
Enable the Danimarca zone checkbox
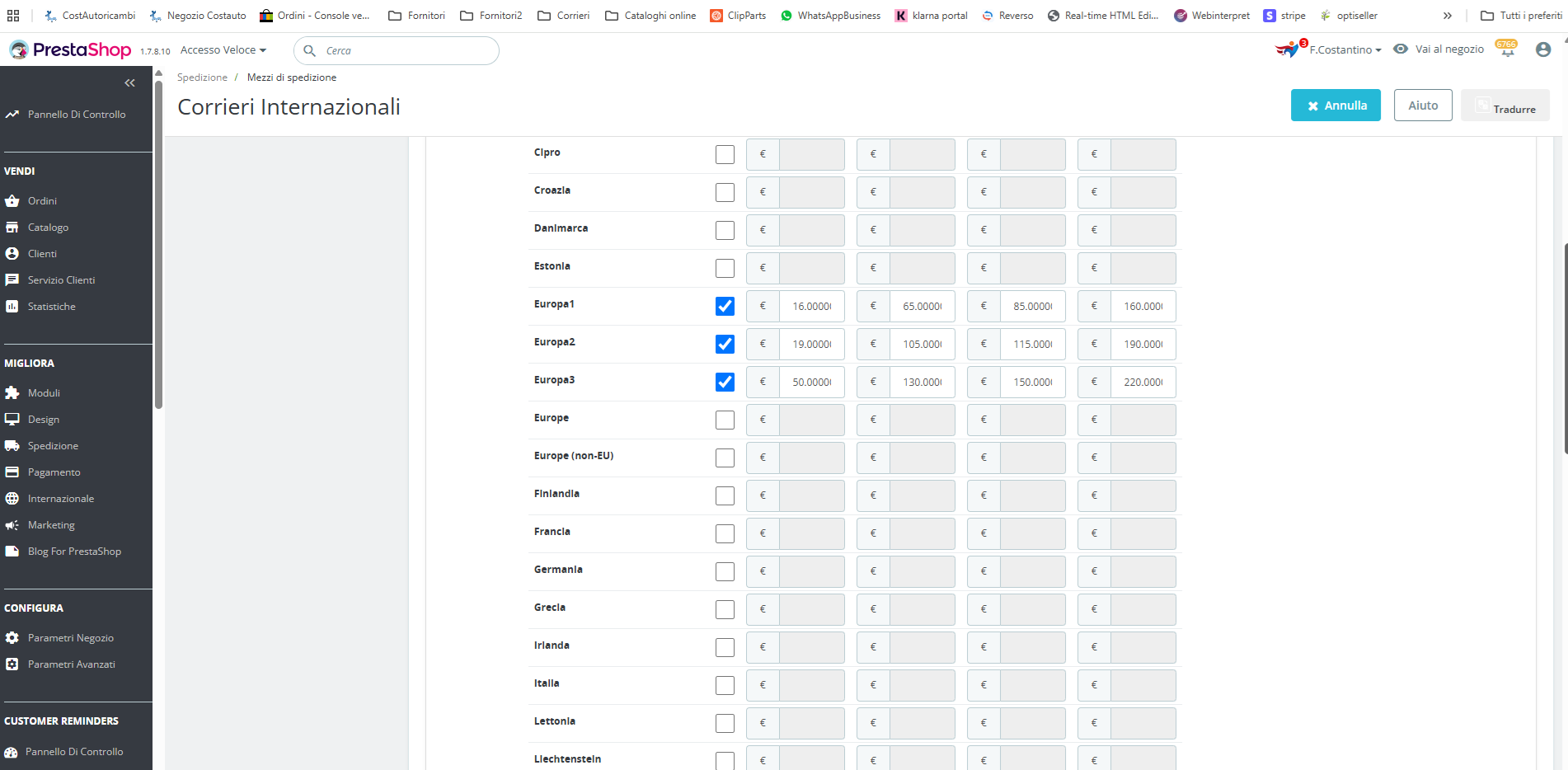click(x=725, y=230)
